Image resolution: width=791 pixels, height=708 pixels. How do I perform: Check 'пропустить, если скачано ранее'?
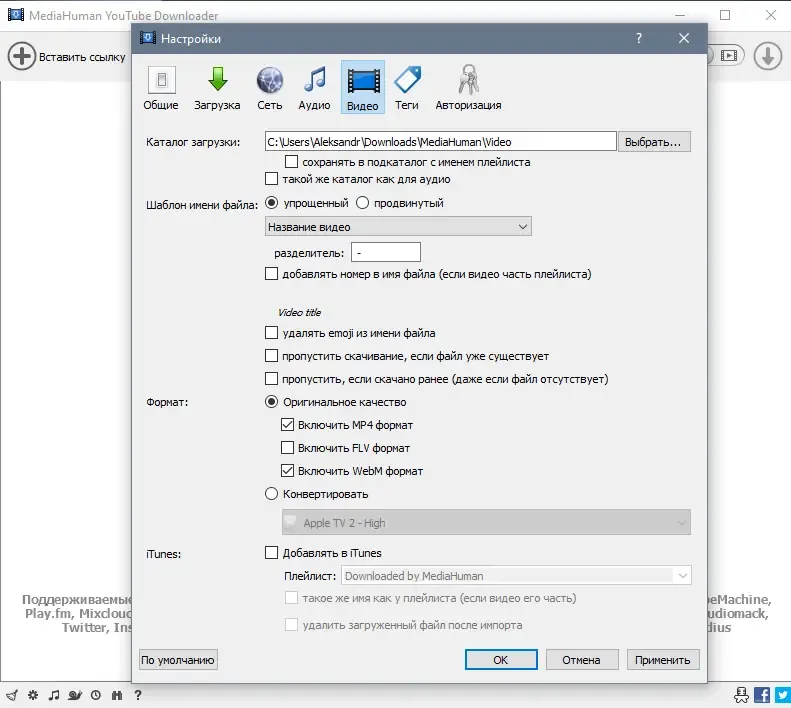pos(271,378)
